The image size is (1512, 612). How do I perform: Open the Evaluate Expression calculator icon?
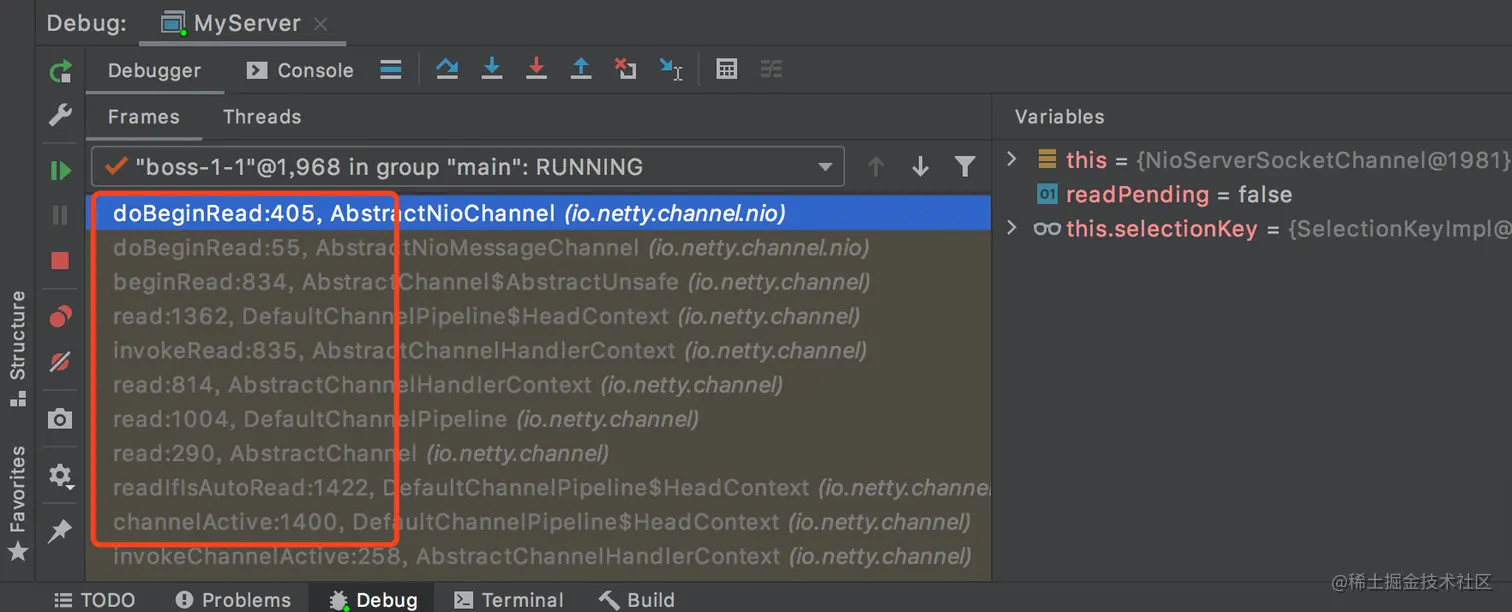click(x=727, y=69)
